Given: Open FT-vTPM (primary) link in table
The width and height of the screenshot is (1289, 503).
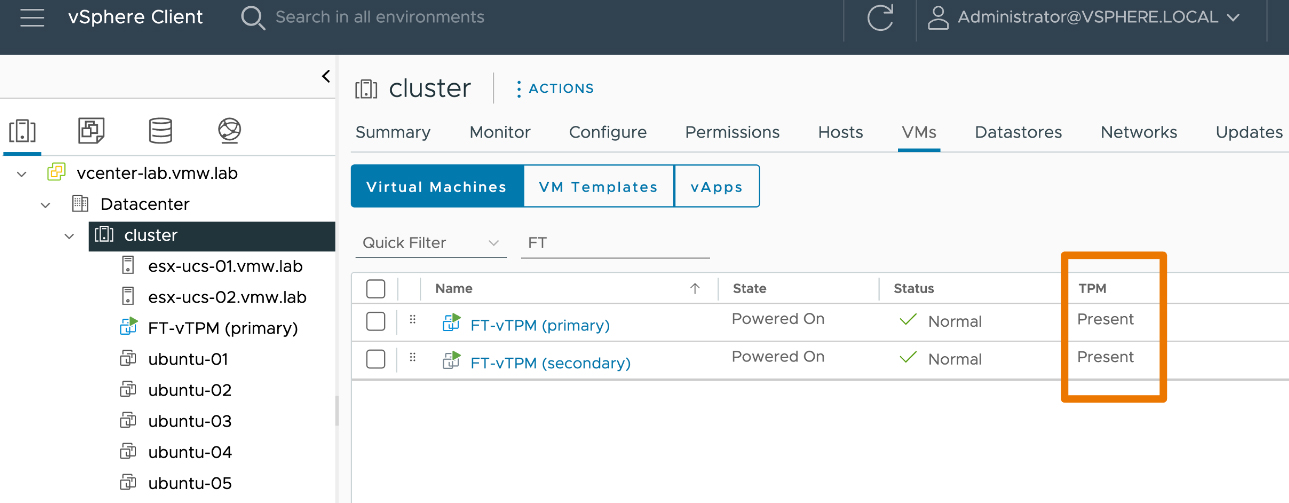Looking at the screenshot, I should pyautogui.click(x=540, y=325).
